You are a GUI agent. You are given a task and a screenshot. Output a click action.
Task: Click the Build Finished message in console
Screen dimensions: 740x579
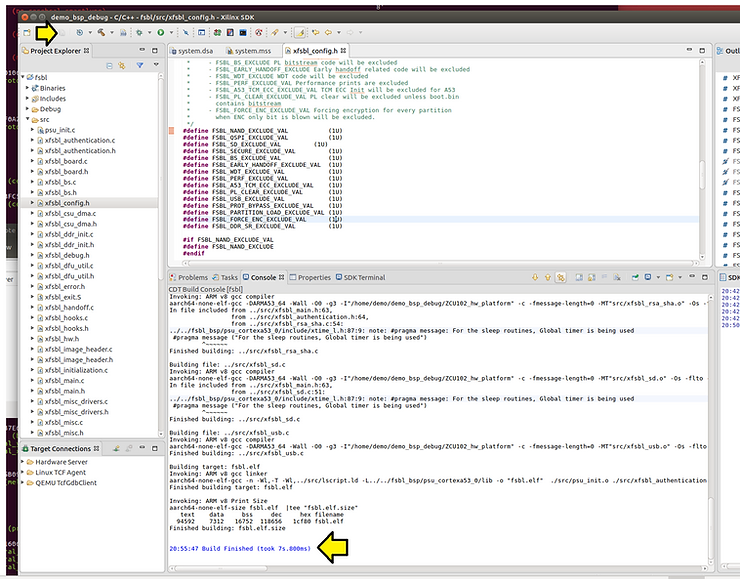click(240, 548)
